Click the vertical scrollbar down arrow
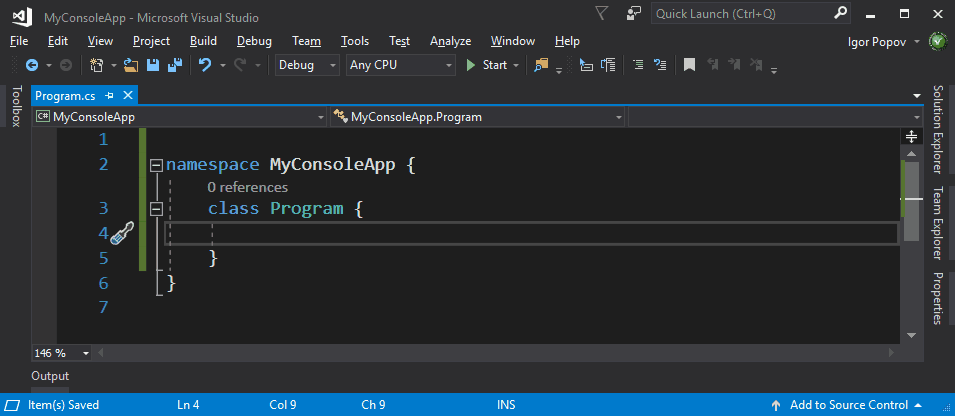This screenshot has height=416, width=955. click(x=911, y=335)
